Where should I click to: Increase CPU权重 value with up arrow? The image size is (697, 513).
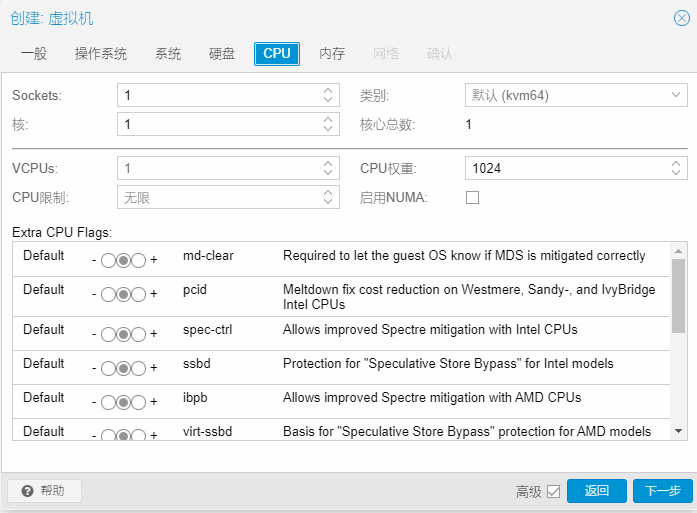tap(676, 164)
